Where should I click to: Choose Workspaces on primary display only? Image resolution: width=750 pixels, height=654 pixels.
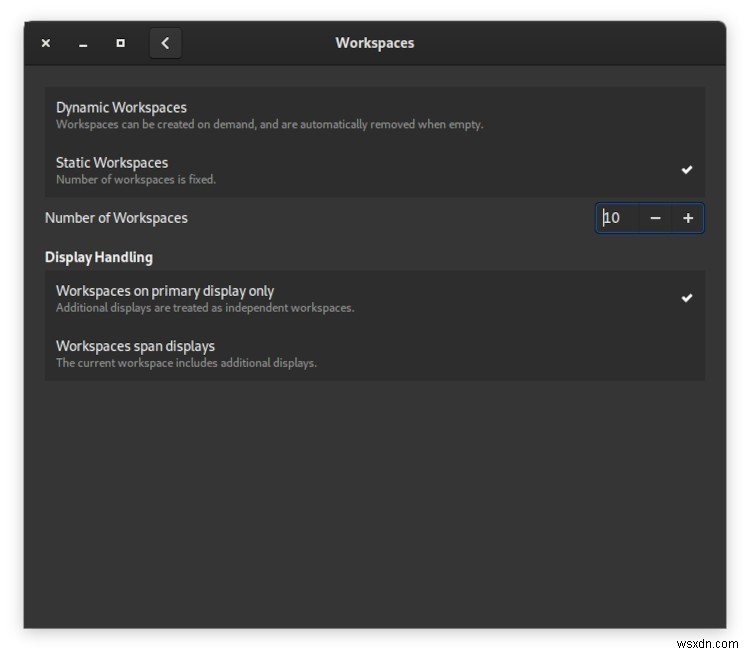(x=375, y=298)
